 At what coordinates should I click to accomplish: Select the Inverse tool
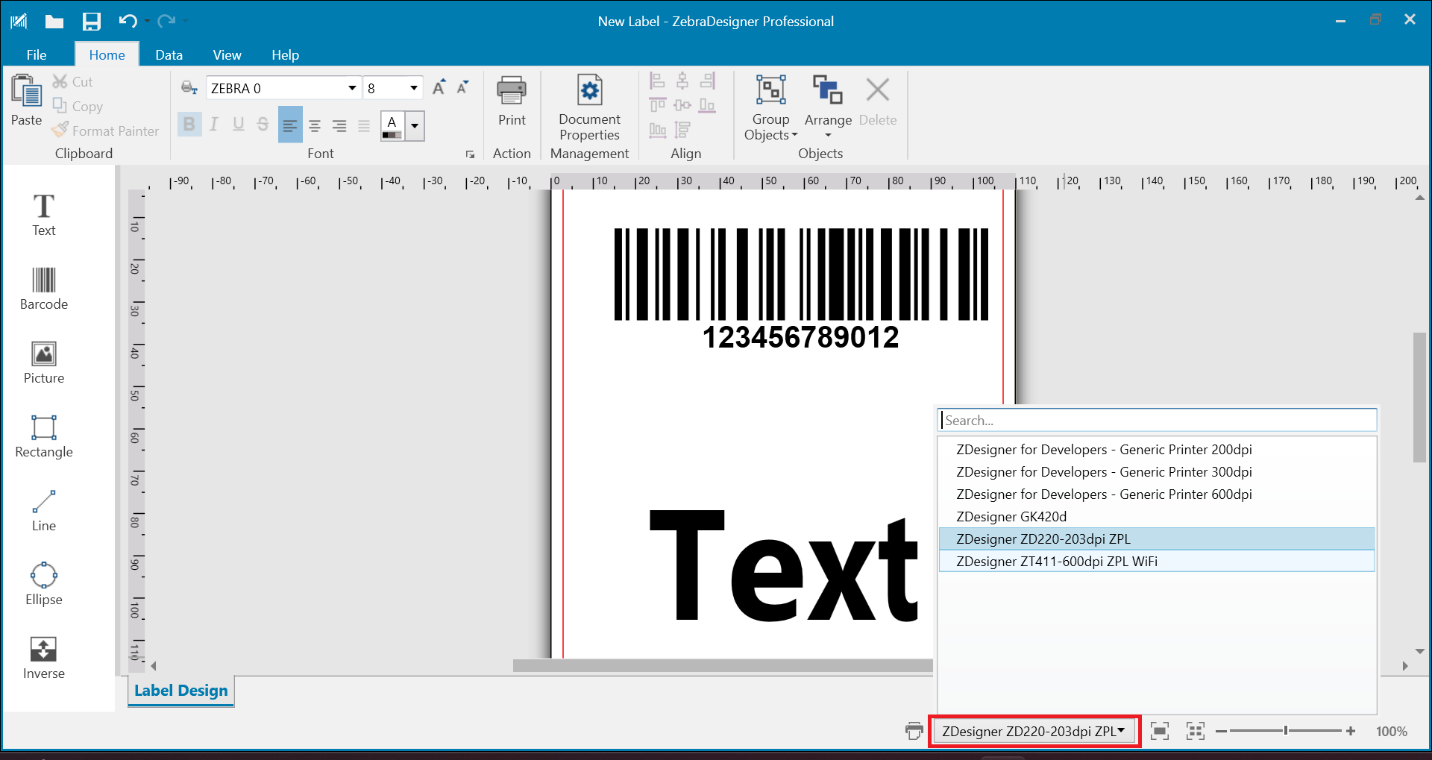click(44, 659)
